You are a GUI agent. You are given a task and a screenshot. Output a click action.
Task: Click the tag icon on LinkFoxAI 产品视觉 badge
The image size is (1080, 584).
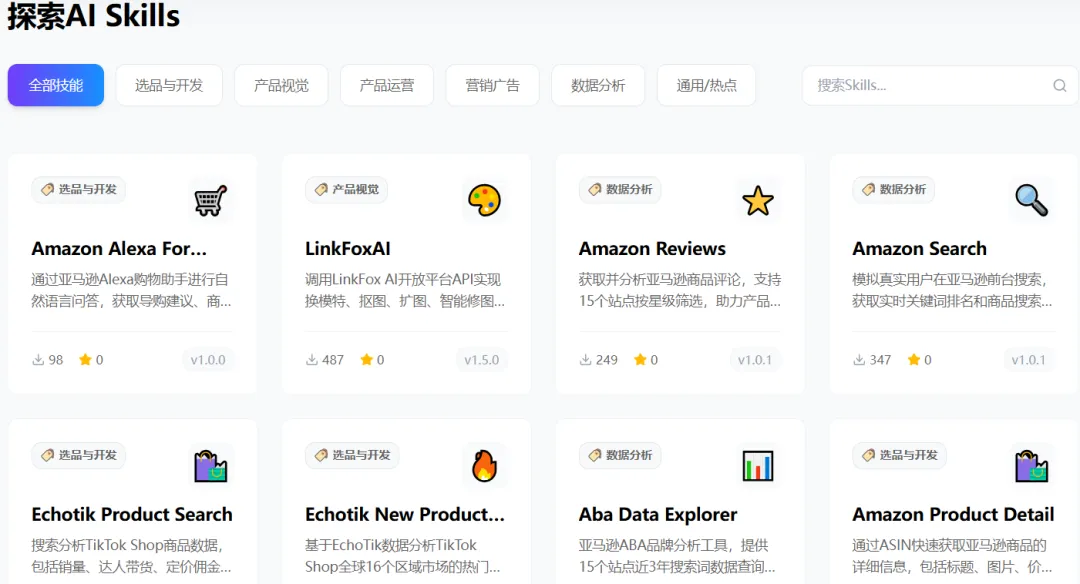[x=321, y=189]
